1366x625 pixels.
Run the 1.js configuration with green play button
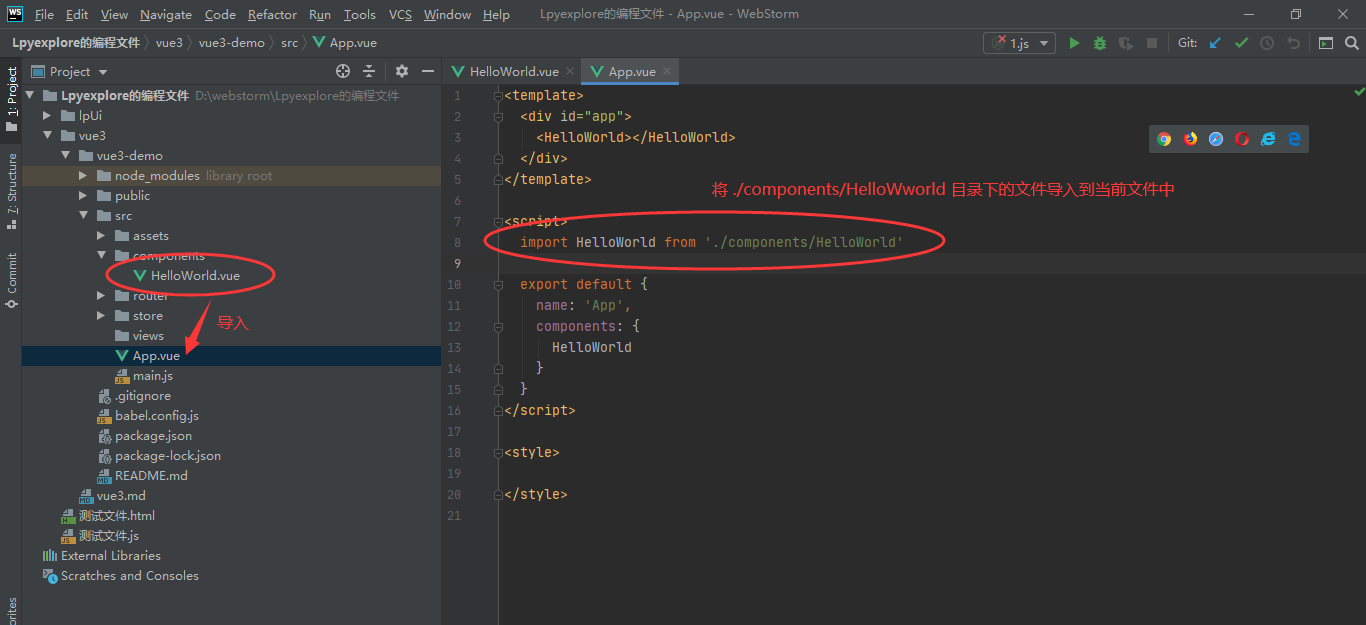point(1074,43)
